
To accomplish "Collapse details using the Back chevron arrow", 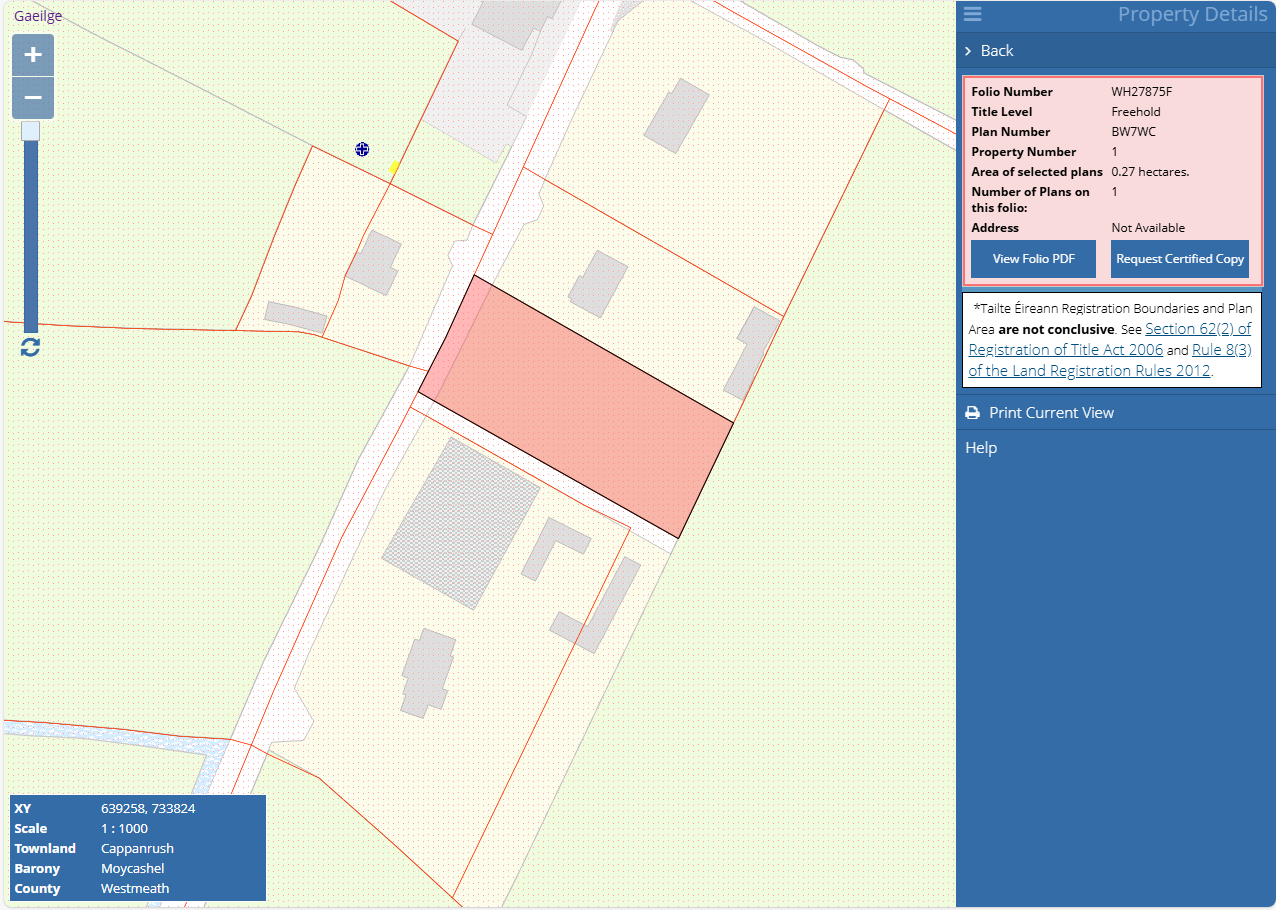I will pyautogui.click(x=968, y=51).
